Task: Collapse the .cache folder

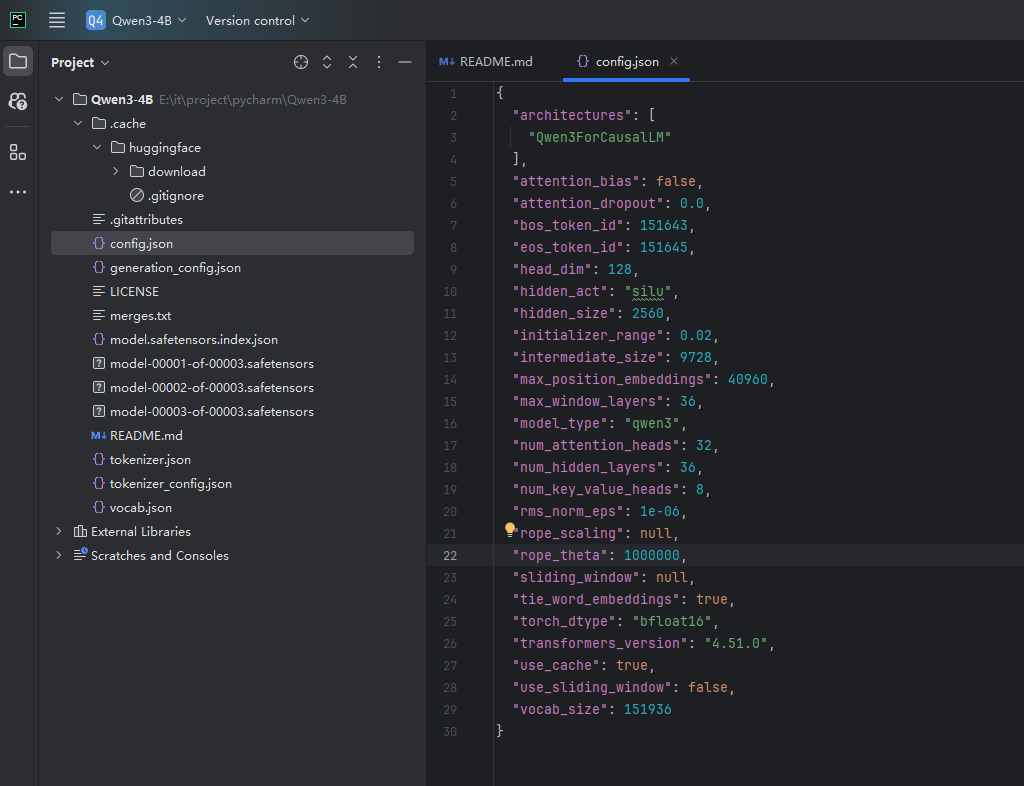Action: coord(78,123)
